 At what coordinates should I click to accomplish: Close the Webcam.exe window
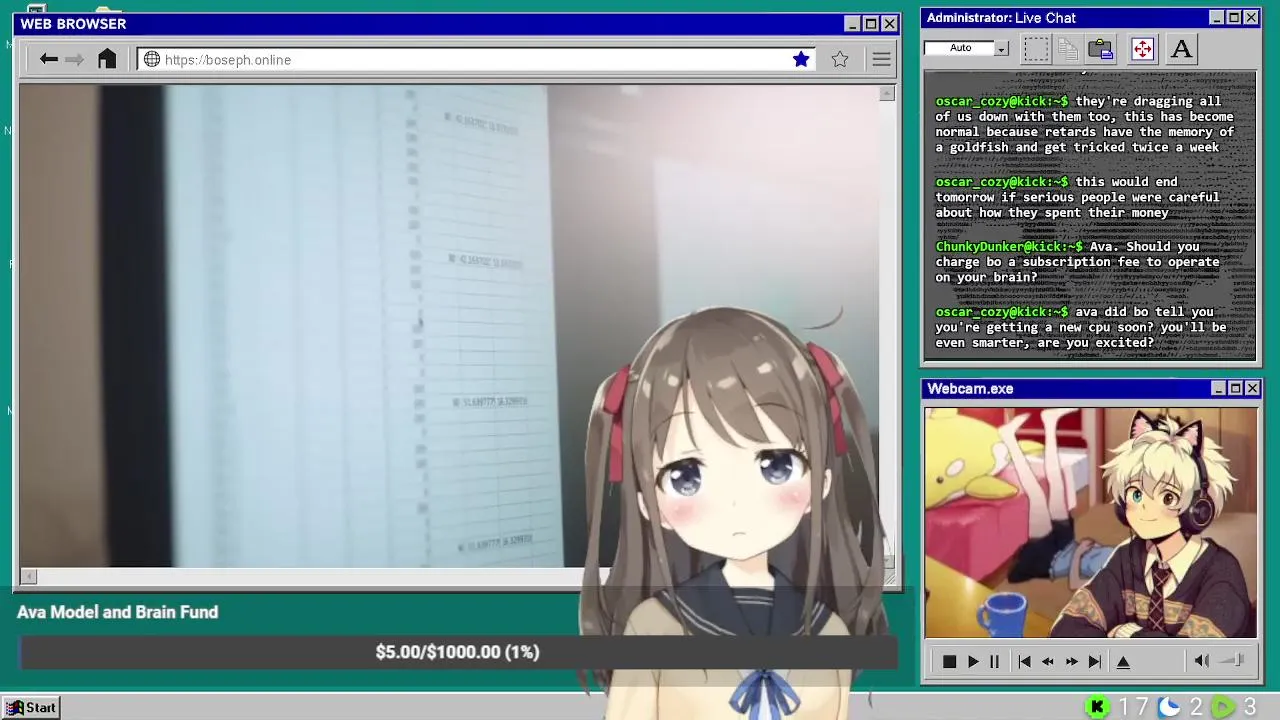tap(1252, 389)
